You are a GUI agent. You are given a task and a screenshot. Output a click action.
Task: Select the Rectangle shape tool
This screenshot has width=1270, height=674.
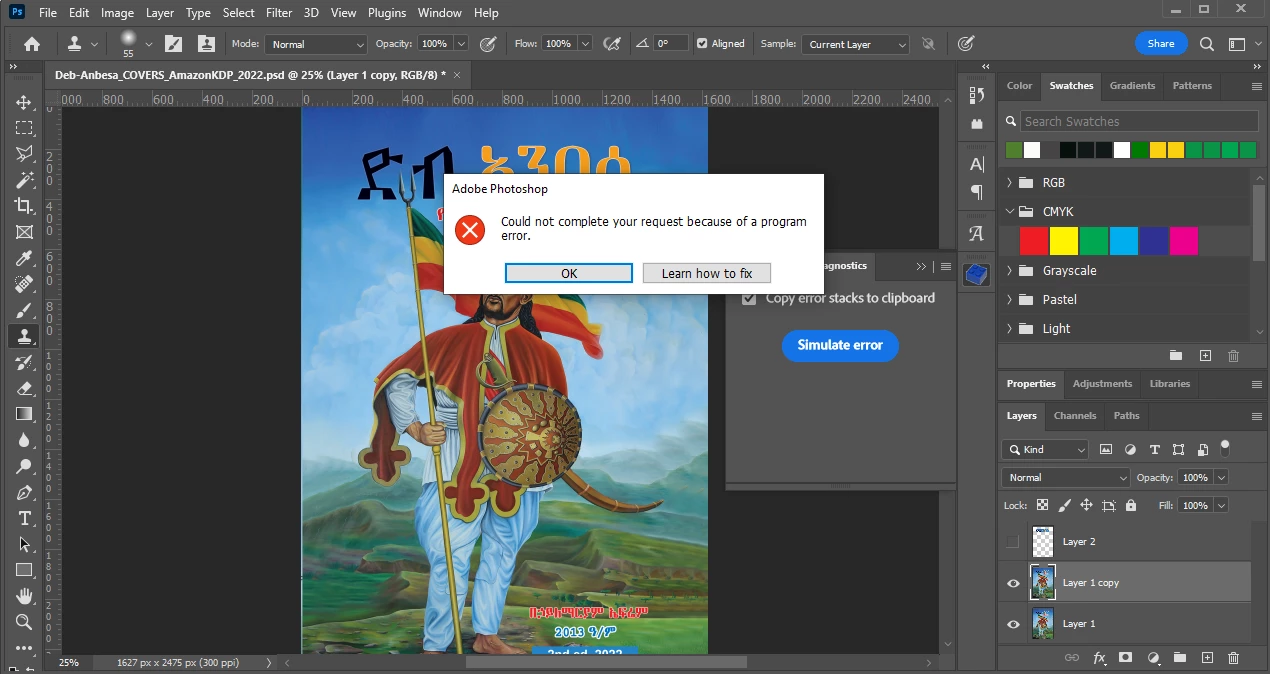point(24,570)
